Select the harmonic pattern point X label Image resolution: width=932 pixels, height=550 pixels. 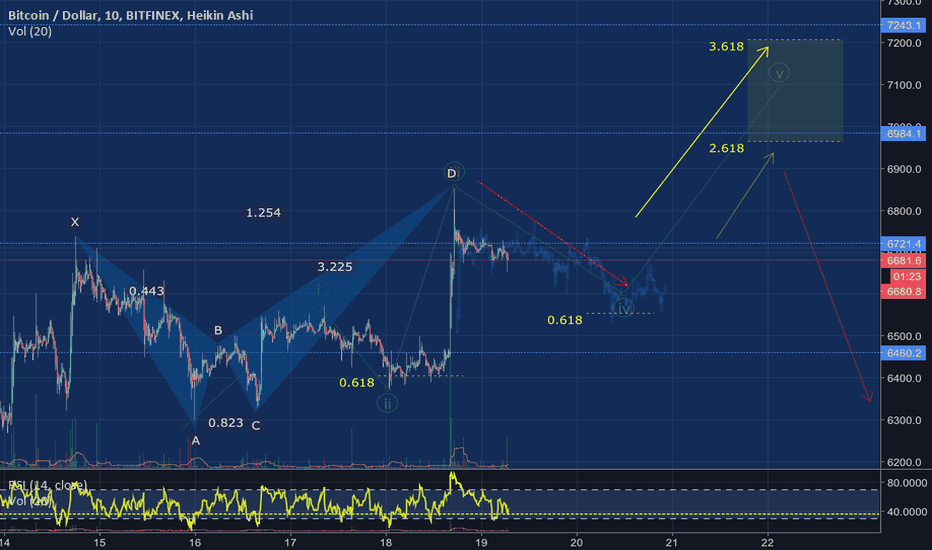pos(75,222)
